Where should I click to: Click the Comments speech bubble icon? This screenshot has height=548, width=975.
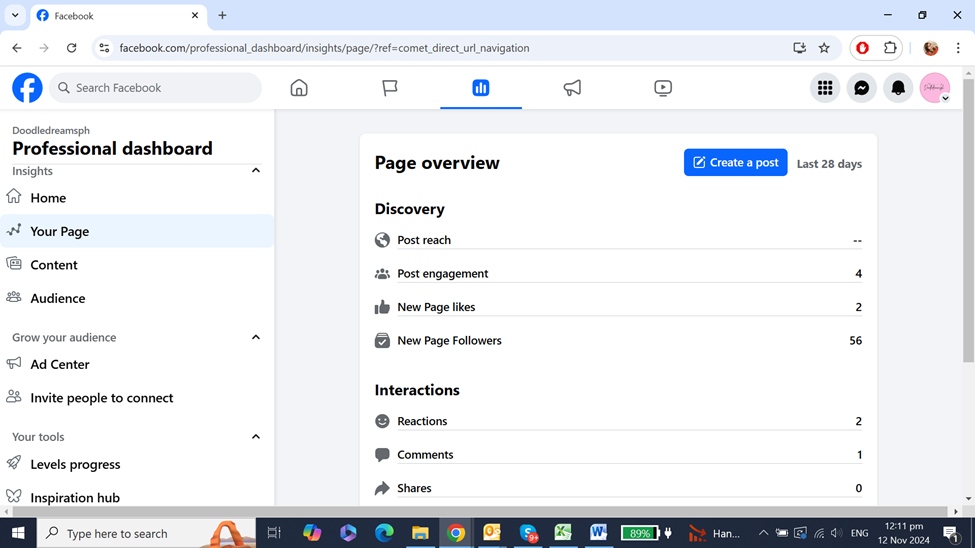click(x=382, y=455)
